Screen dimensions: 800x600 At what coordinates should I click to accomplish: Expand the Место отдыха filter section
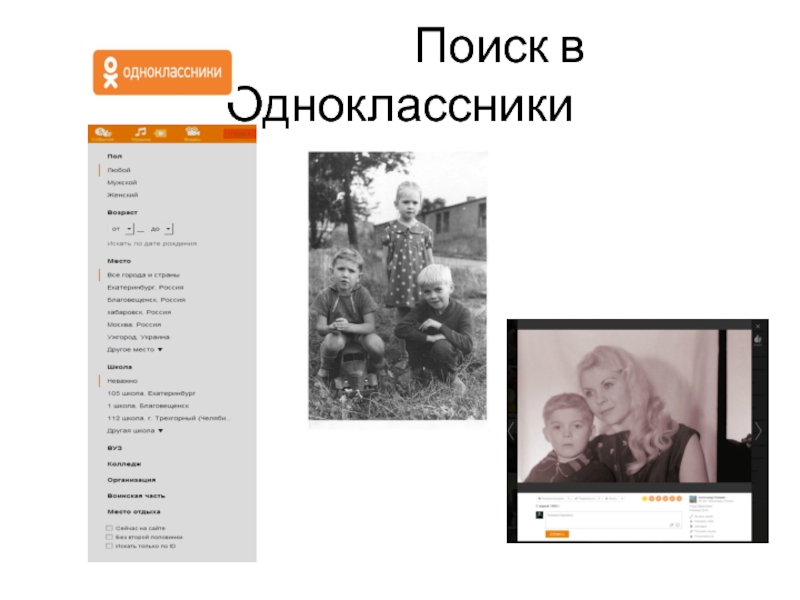(134, 512)
